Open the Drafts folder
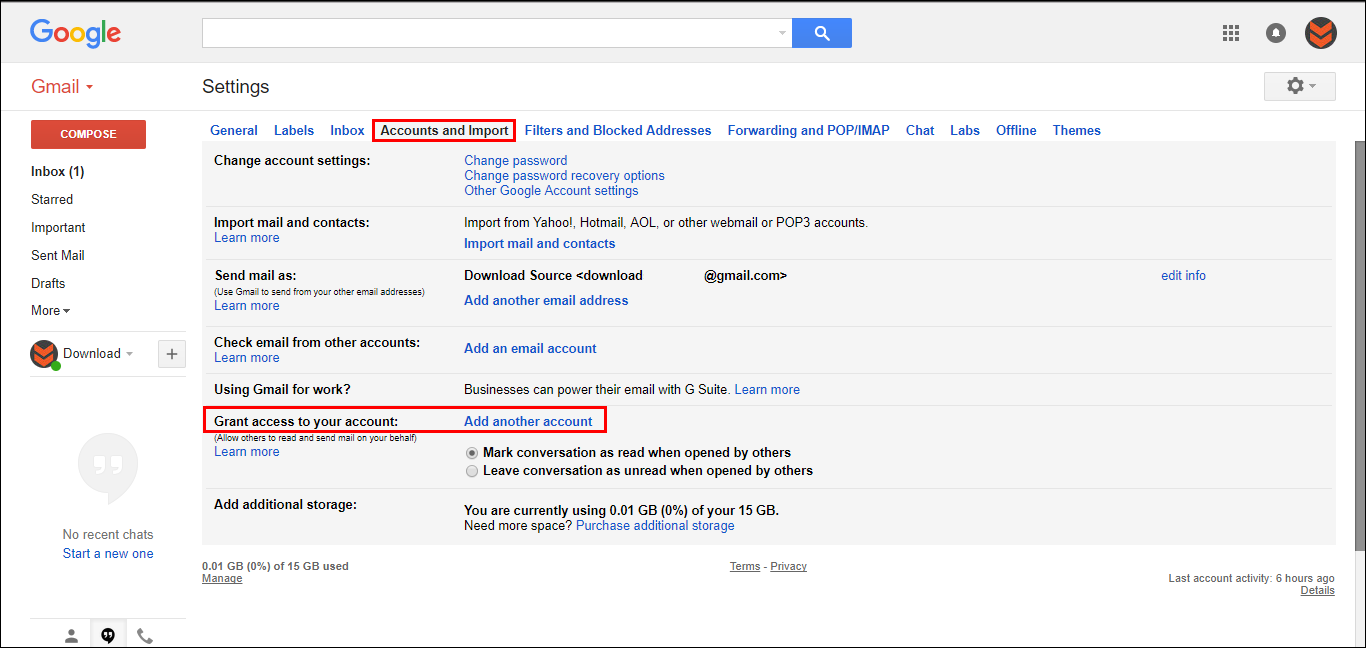 pos(48,284)
